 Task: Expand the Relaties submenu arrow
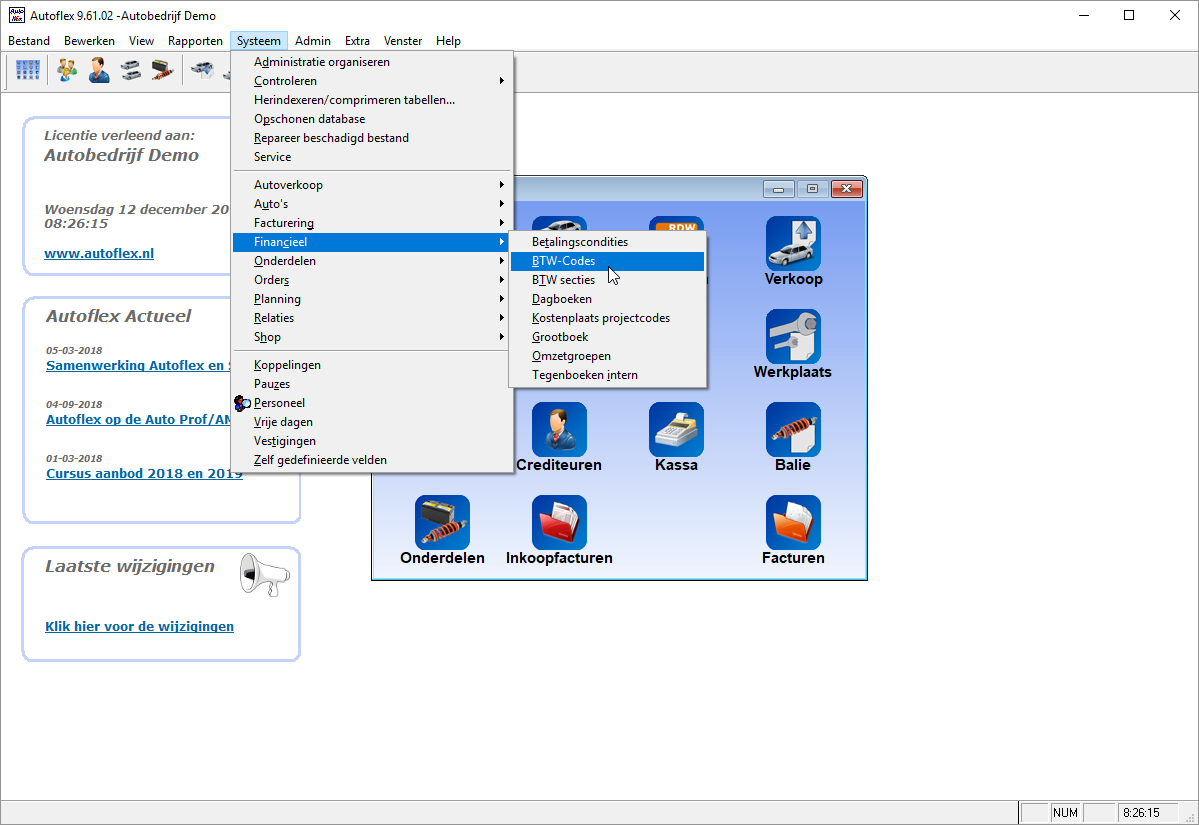click(x=502, y=318)
